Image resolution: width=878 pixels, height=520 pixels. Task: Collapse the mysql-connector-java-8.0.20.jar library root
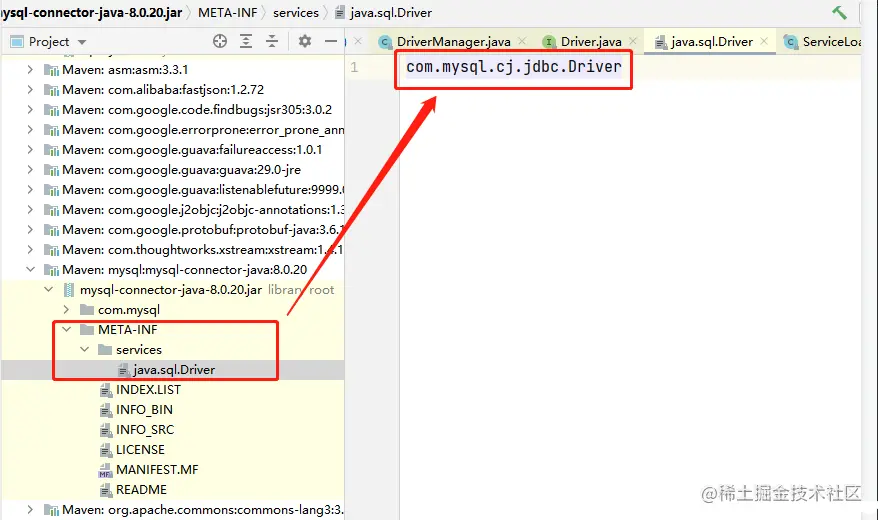49,289
